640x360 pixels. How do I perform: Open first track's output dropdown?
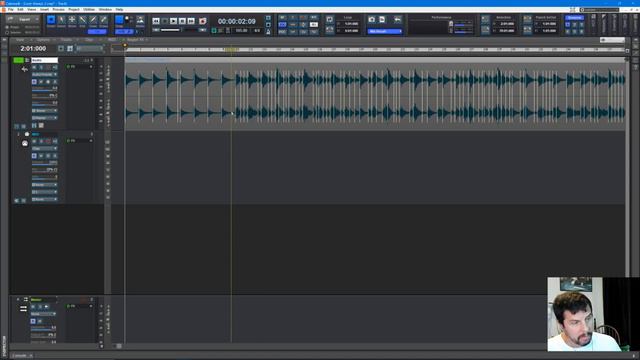point(44,118)
